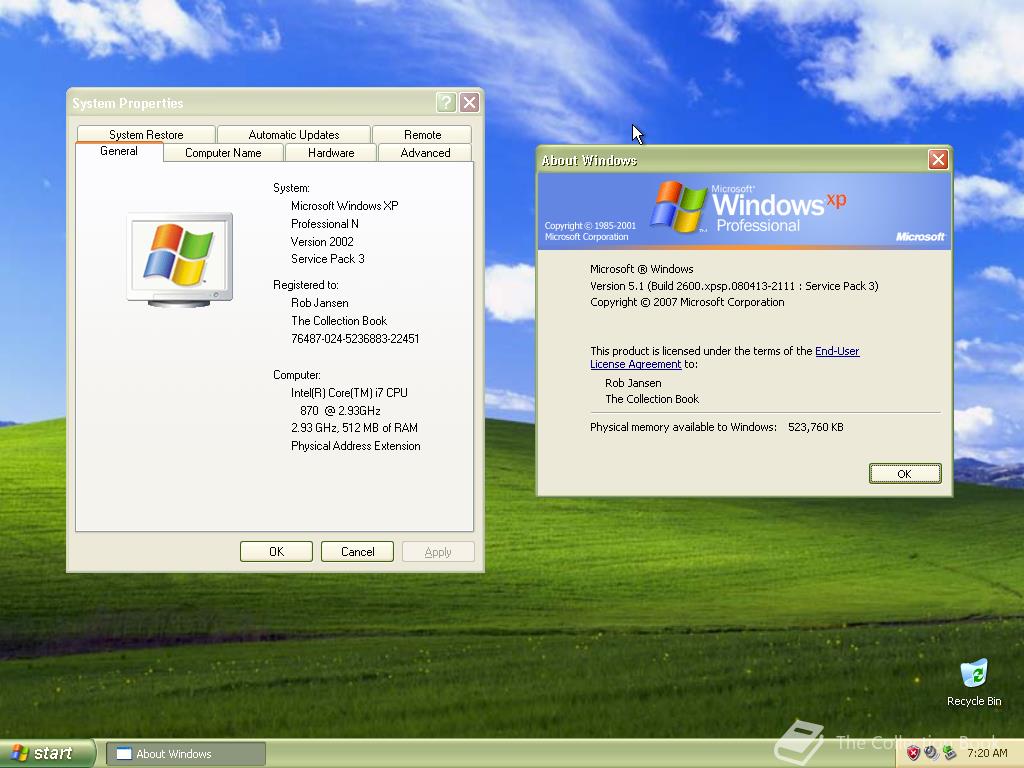This screenshot has width=1024, height=768.
Task: Click the '870 @ 2.93GHz' text
Action: [x=340, y=411]
